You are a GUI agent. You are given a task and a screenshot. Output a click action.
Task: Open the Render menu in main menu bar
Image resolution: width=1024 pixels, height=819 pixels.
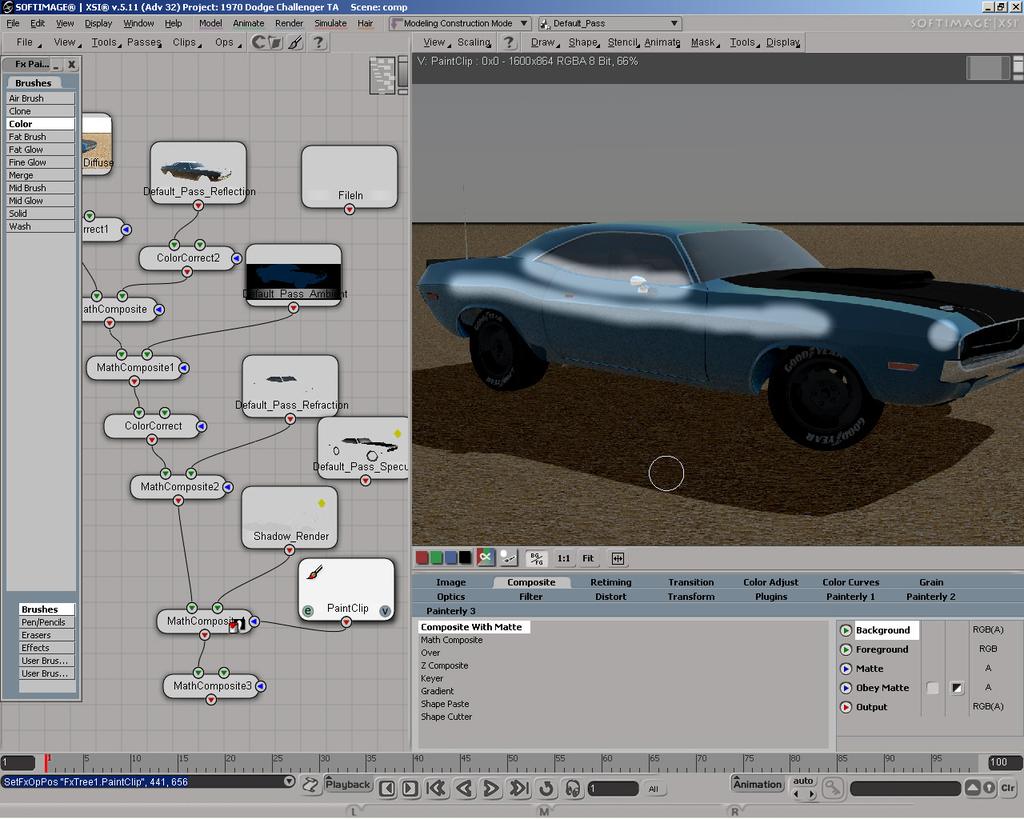(289, 24)
